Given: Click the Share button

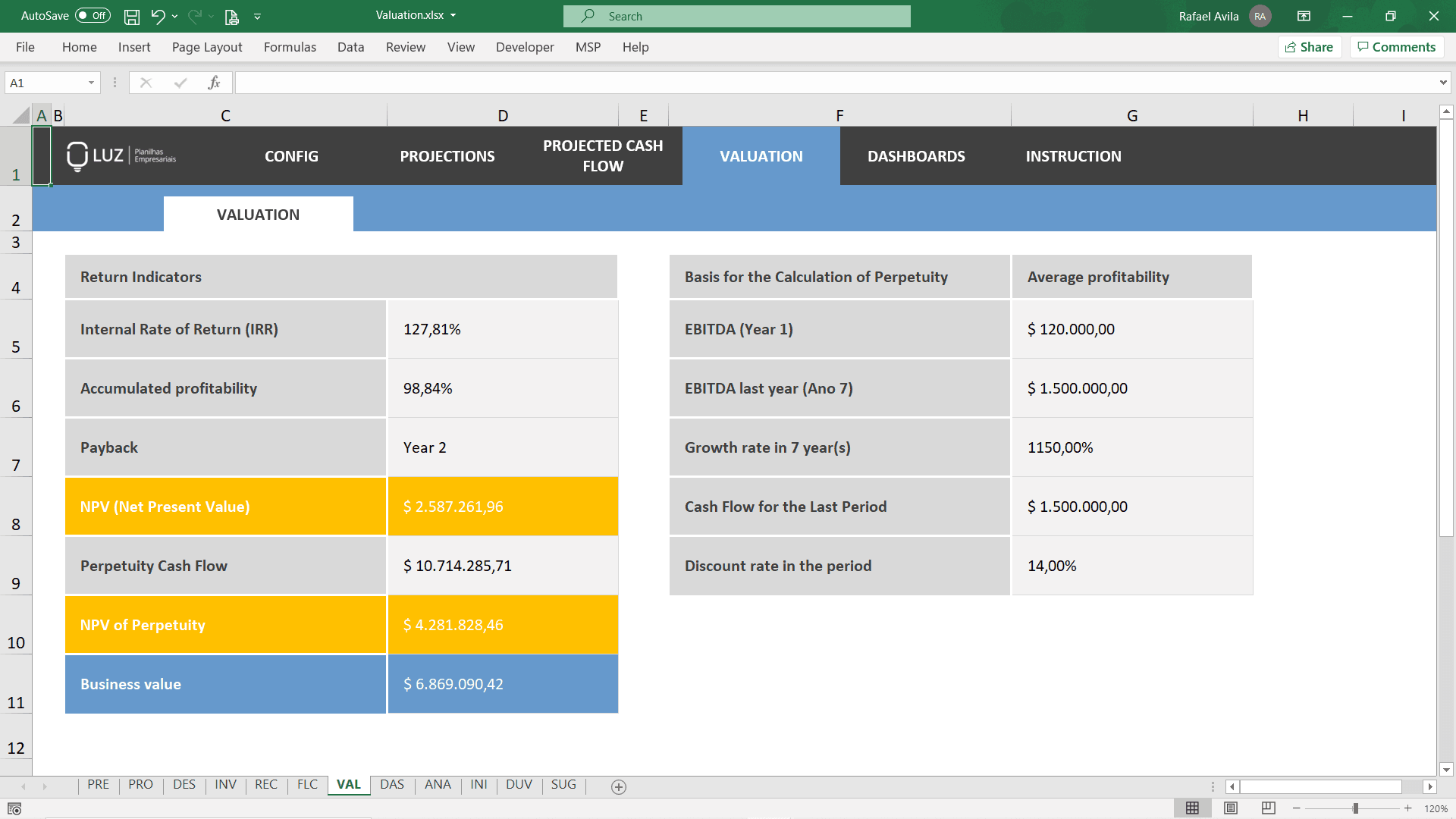Looking at the screenshot, I should coord(1310,46).
